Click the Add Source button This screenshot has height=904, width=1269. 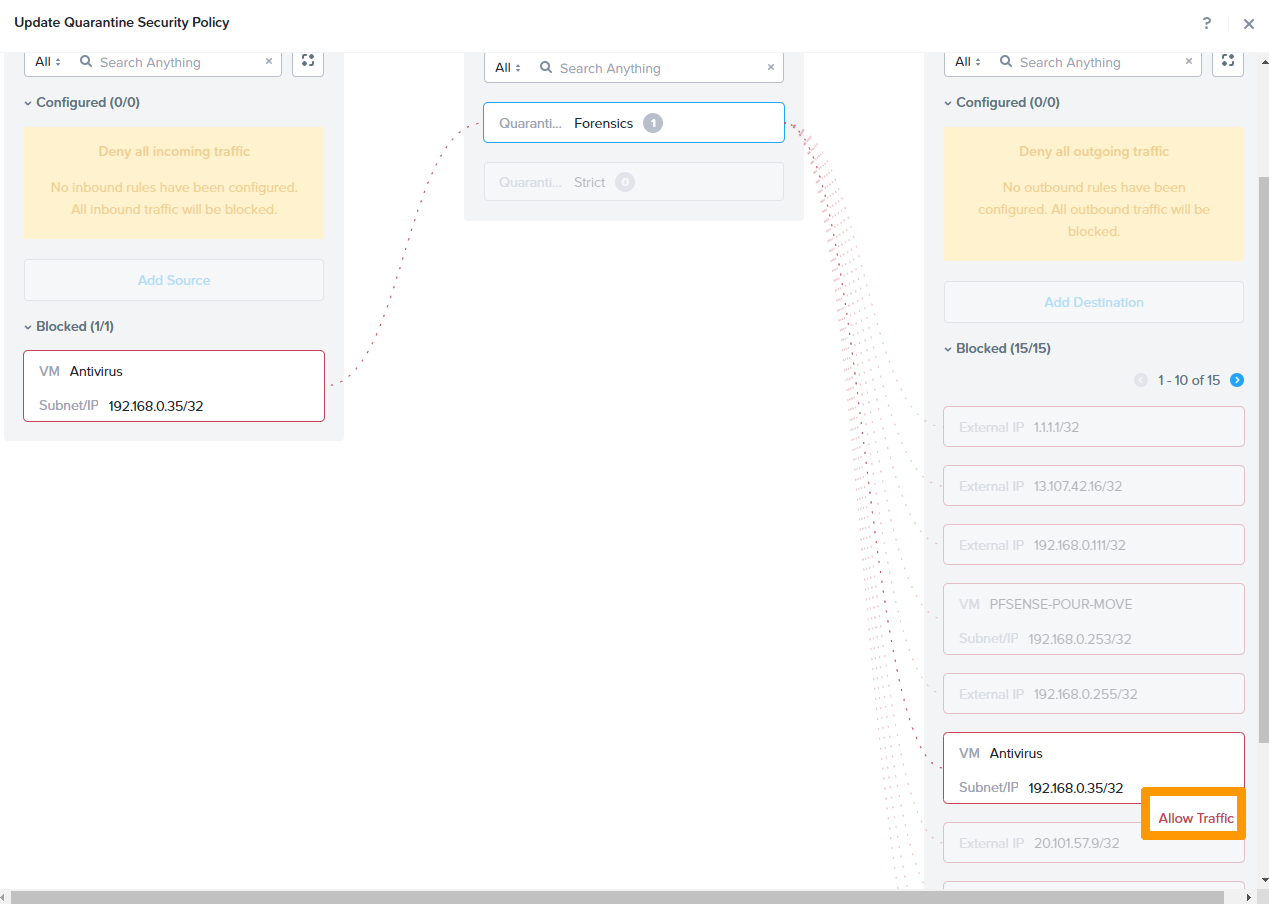point(173,279)
